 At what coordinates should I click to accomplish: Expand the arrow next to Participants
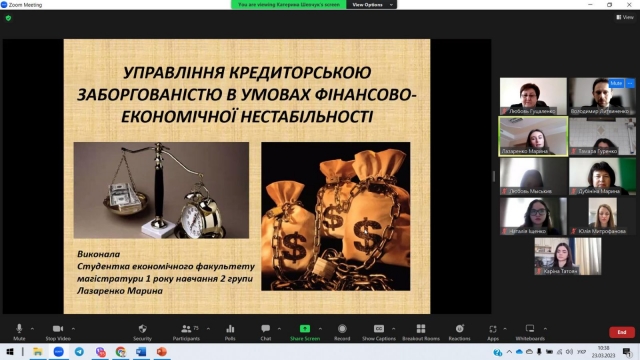[x=209, y=329]
